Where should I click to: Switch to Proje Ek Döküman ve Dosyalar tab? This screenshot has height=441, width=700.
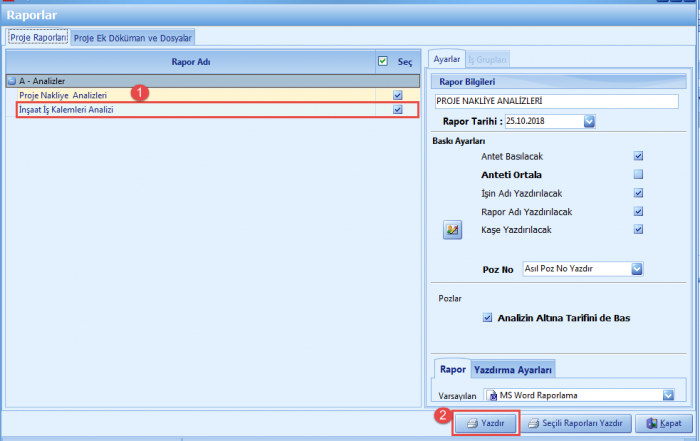133,37
